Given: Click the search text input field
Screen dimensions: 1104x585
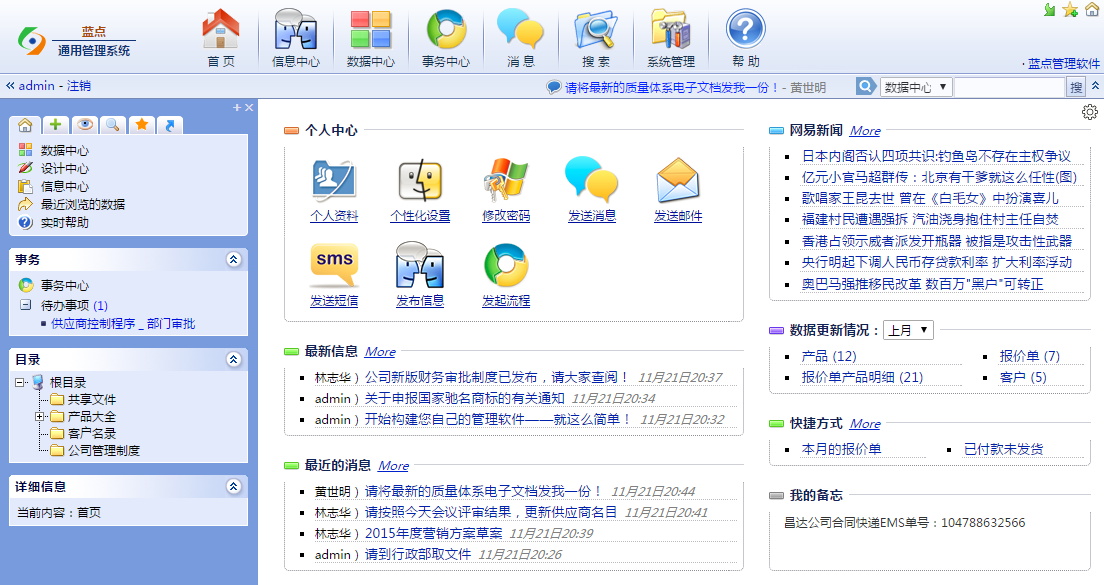Looking at the screenshot, I should pyautogui.click(x=1008, y=87).
